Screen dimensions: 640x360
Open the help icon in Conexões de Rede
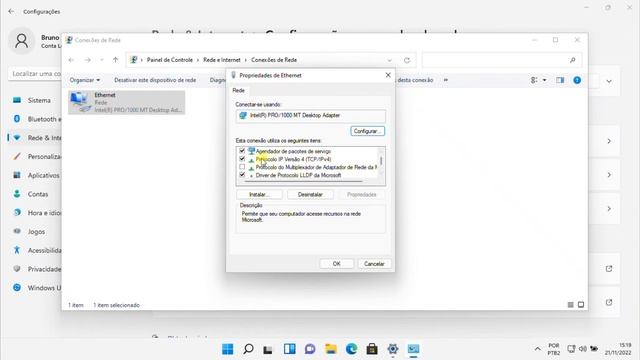click(x=577, y=80)
